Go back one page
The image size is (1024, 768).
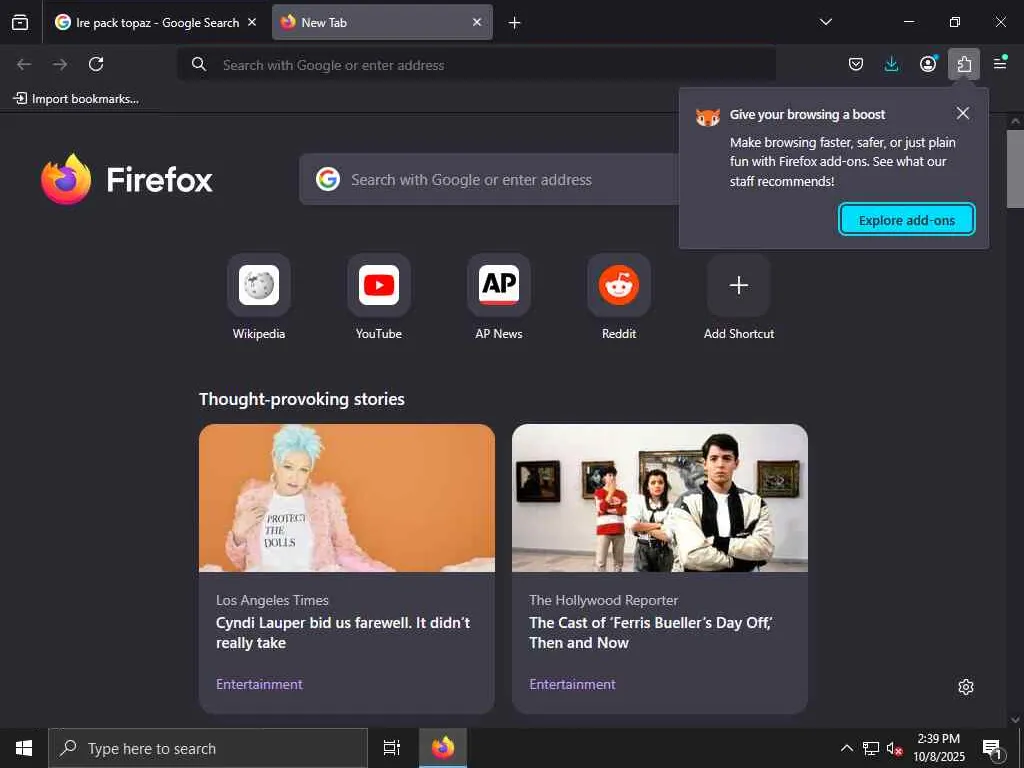click(24, 64)
